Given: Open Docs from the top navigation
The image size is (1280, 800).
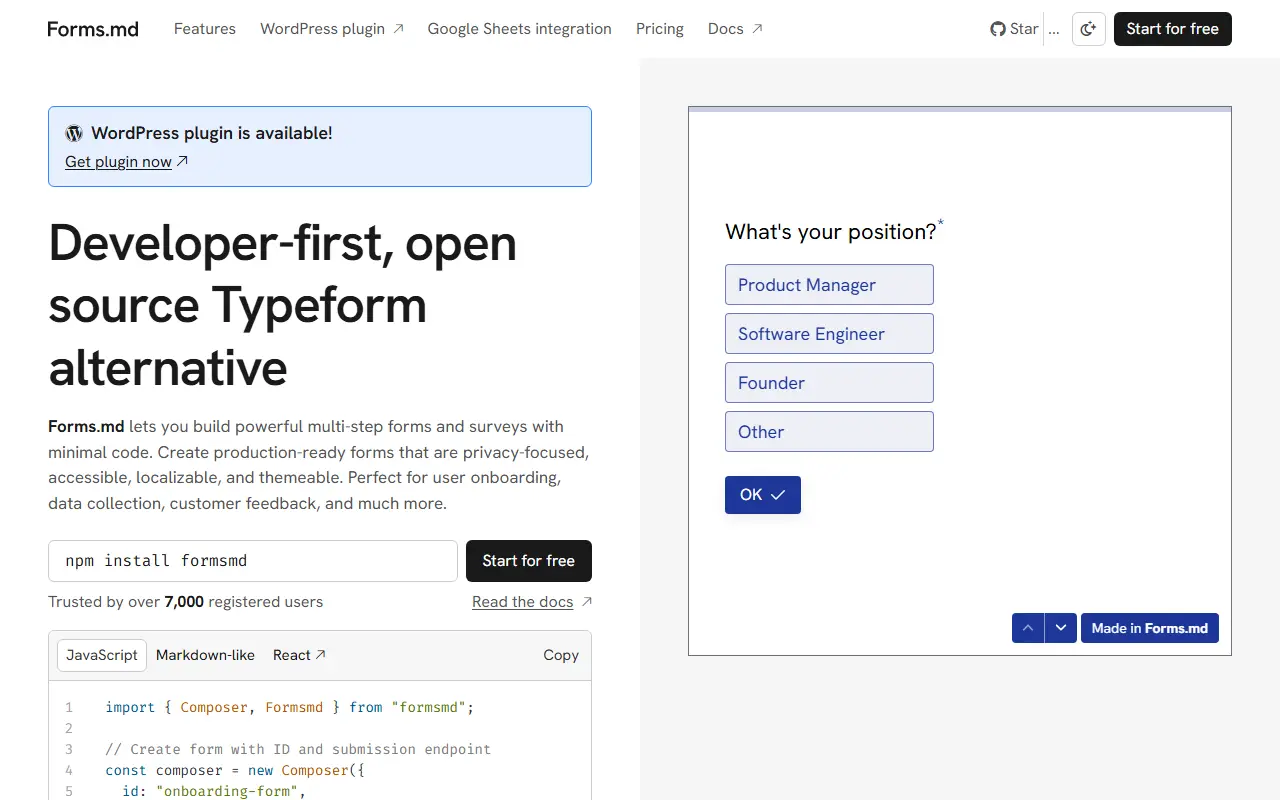Looking at the screenshot, I should (x=735, y=29).
